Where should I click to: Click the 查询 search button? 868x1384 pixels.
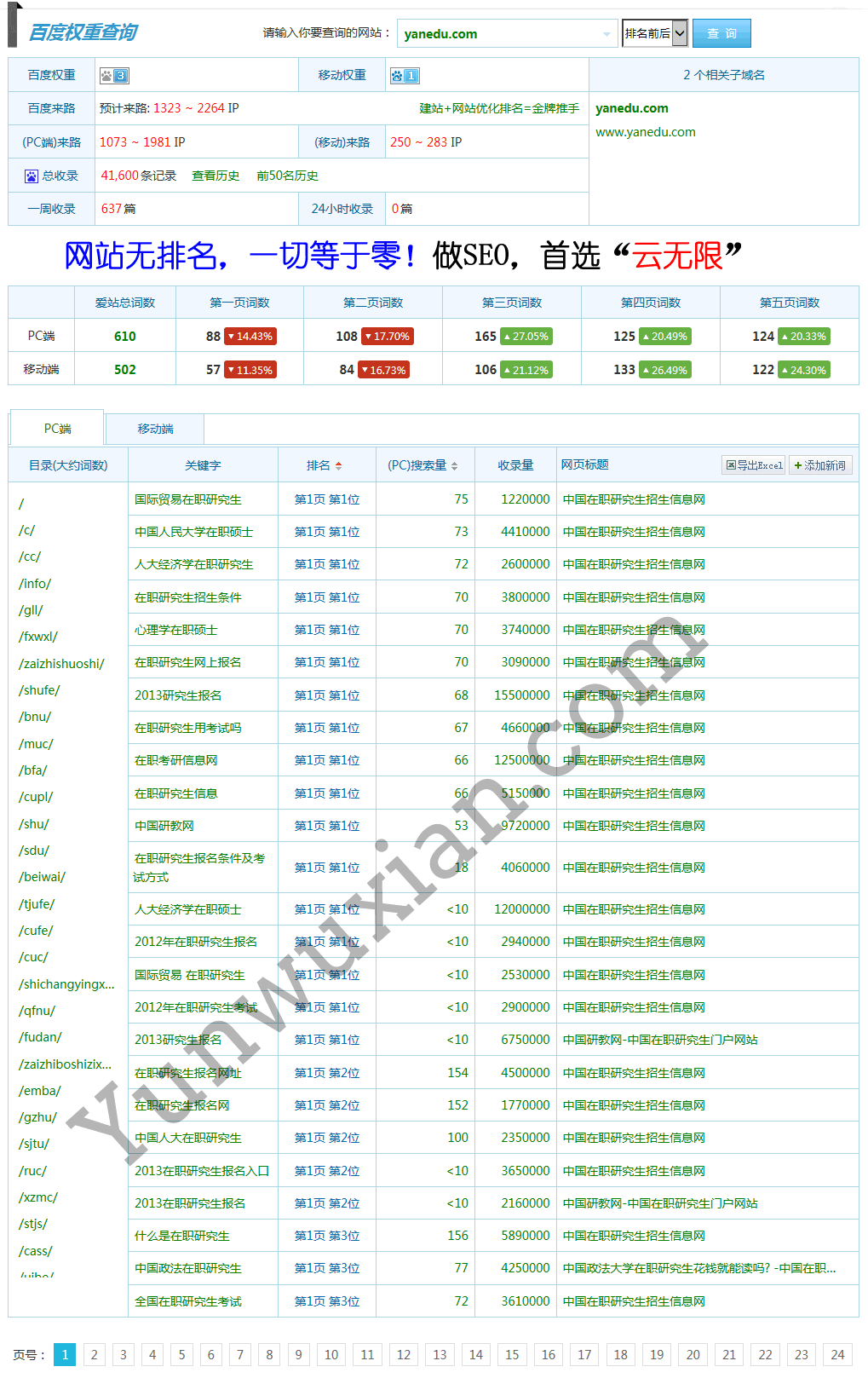pos(721,33)
